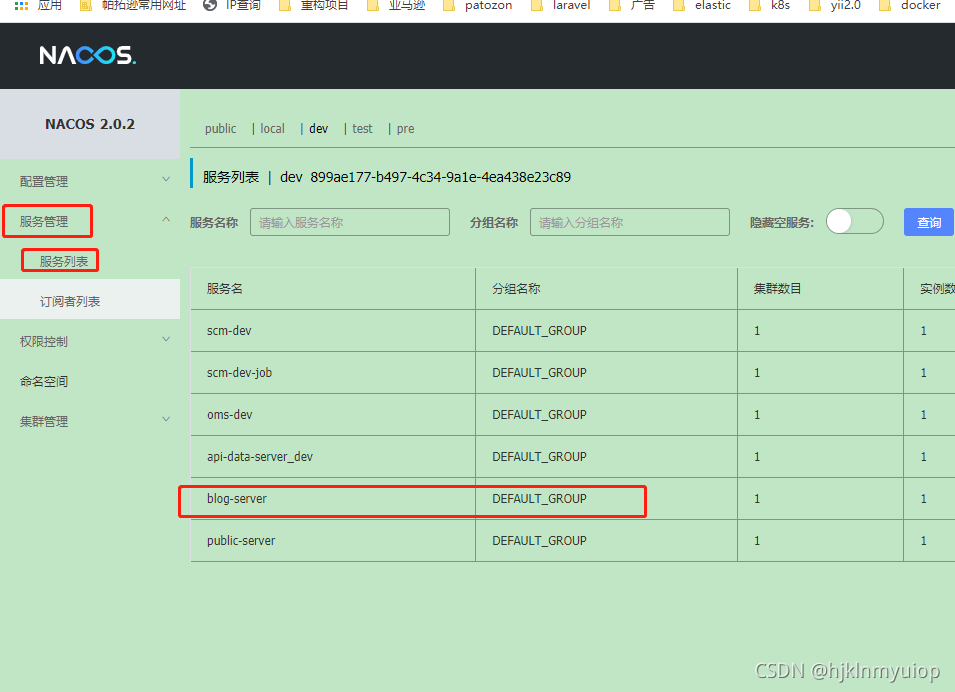Image resolution: width=955 pixels, height=692 pixels.
Task: Click the 服务名 column header
Action: [225, 289]
